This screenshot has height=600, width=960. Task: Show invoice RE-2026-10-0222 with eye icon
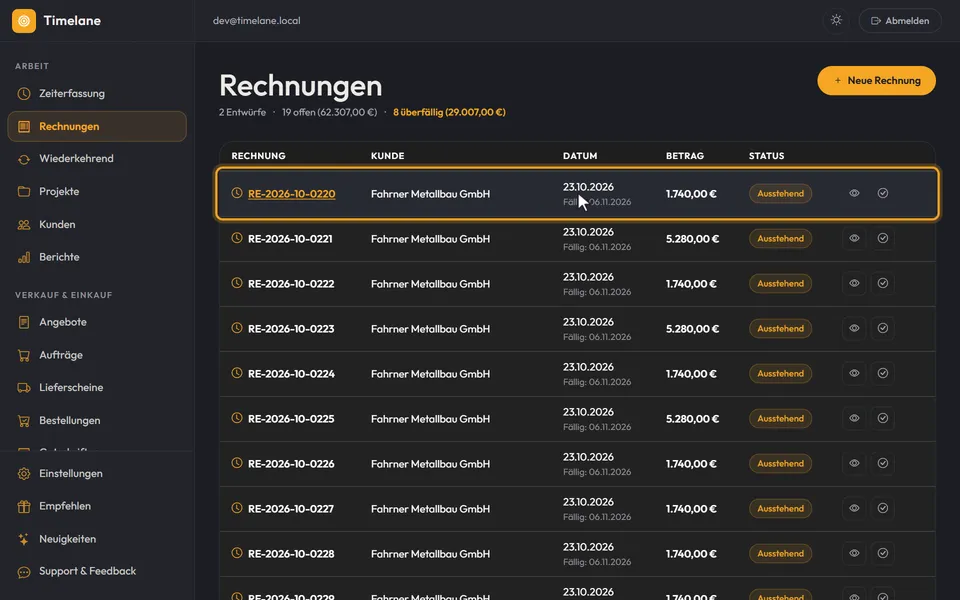[854, 283]
